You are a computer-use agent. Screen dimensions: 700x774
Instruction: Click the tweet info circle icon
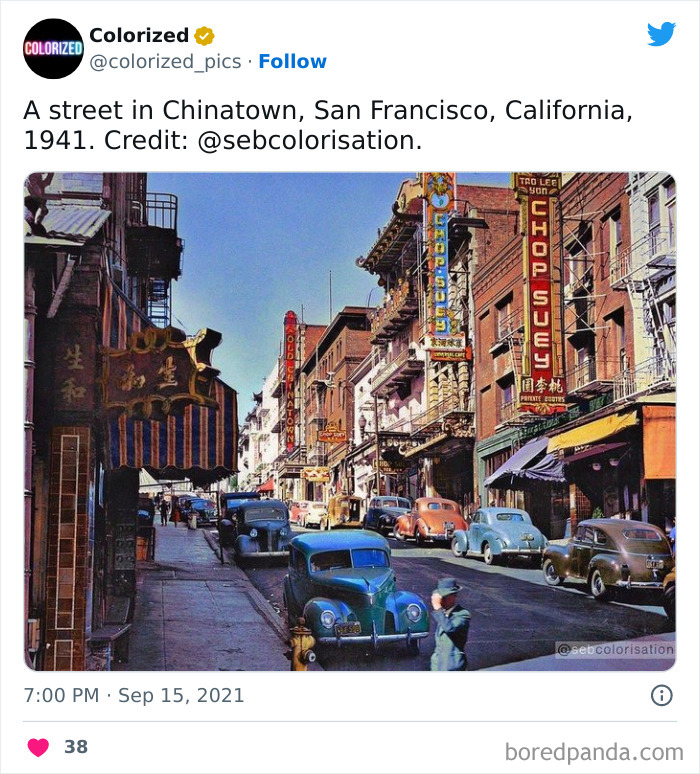(x=661, y=695)
